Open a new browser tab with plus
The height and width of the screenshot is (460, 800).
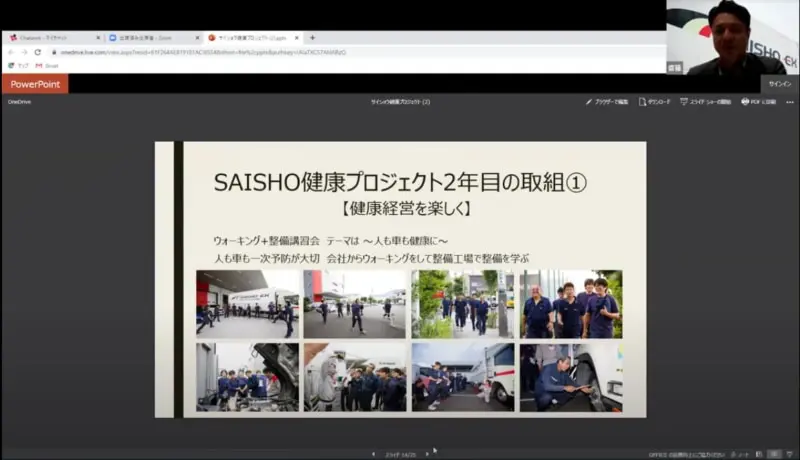[312, 38]
